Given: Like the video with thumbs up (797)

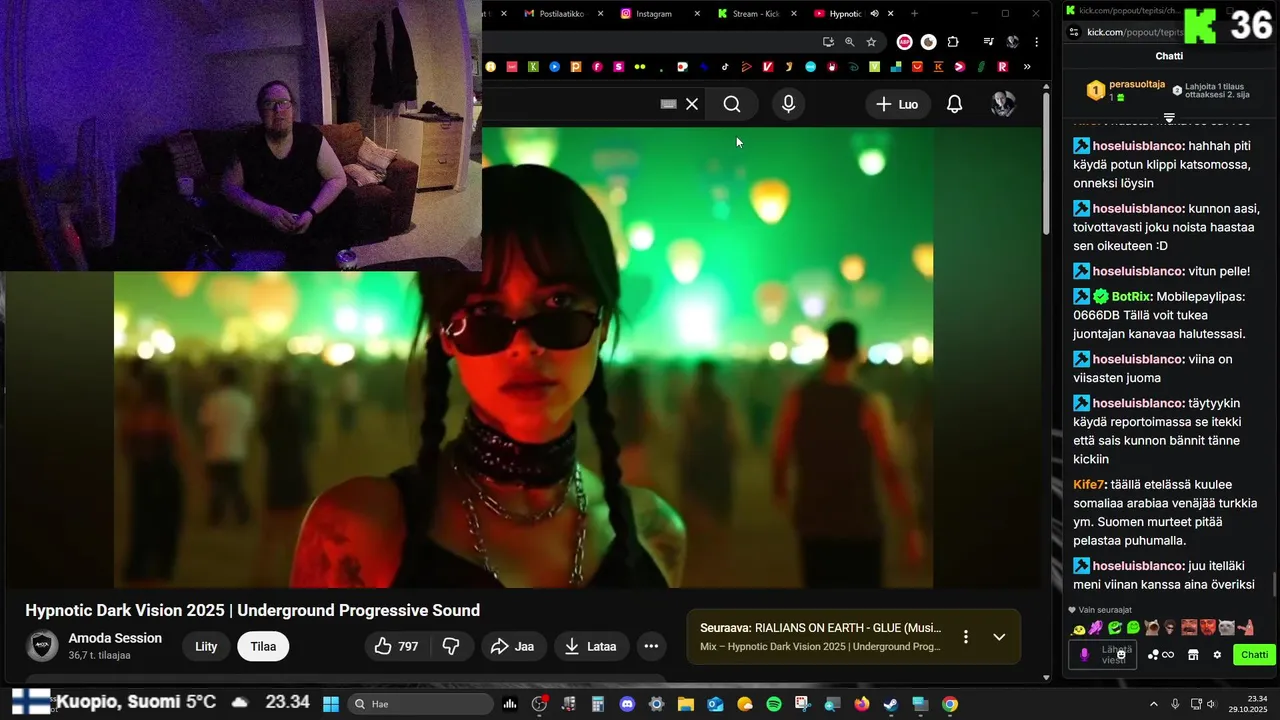Looking at the screenshot, I should tap(396, 646).
